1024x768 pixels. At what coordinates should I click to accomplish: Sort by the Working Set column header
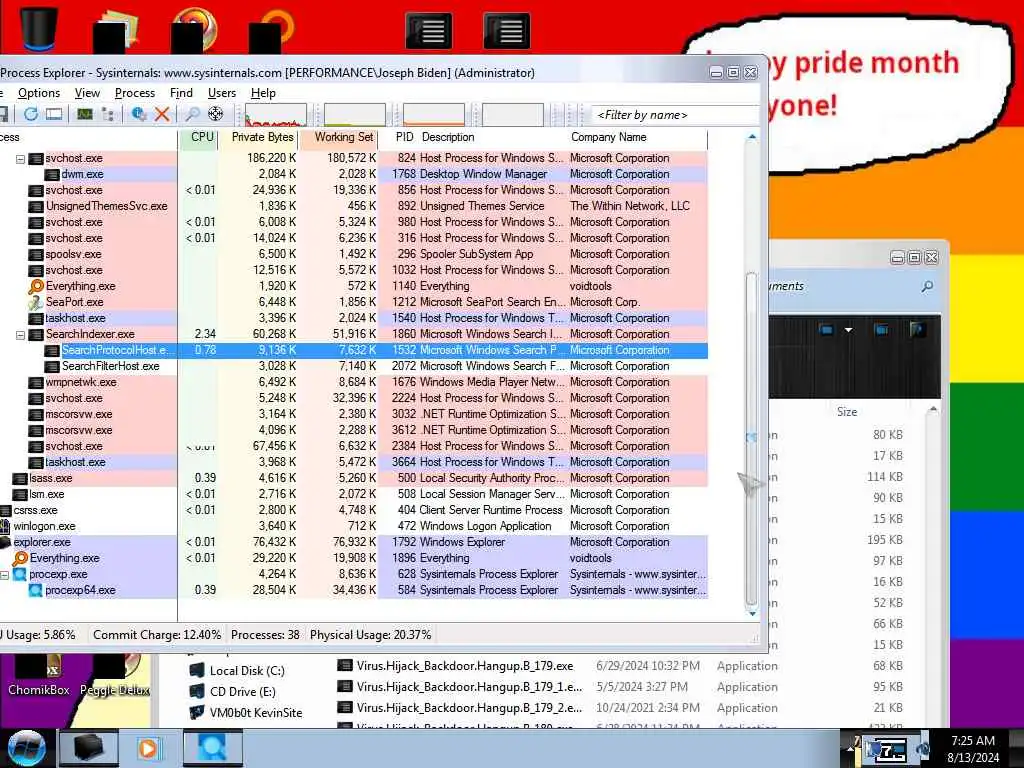tap(339, 137)
